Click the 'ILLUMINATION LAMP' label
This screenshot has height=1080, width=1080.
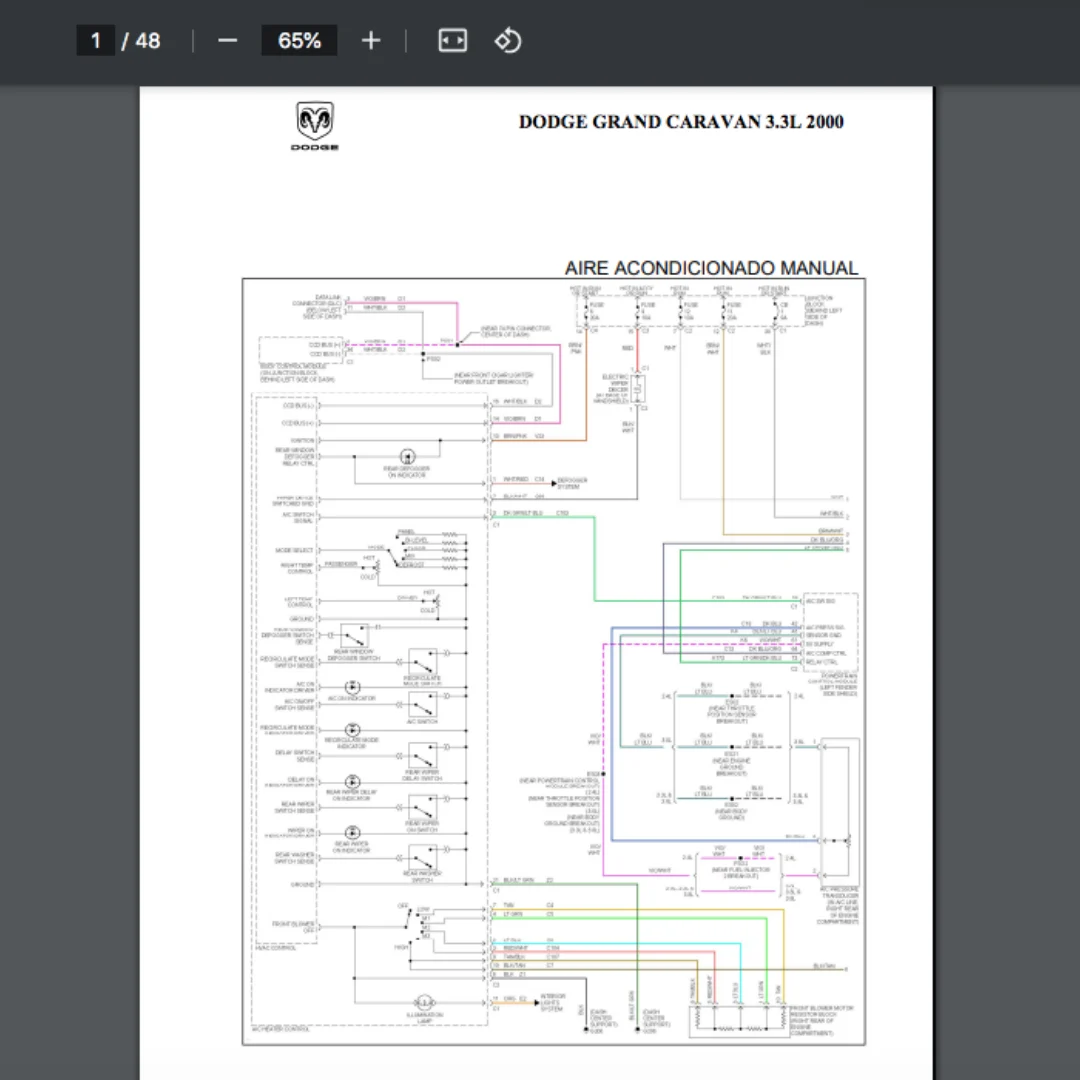pyautogui.click(x=424, y=1017)
